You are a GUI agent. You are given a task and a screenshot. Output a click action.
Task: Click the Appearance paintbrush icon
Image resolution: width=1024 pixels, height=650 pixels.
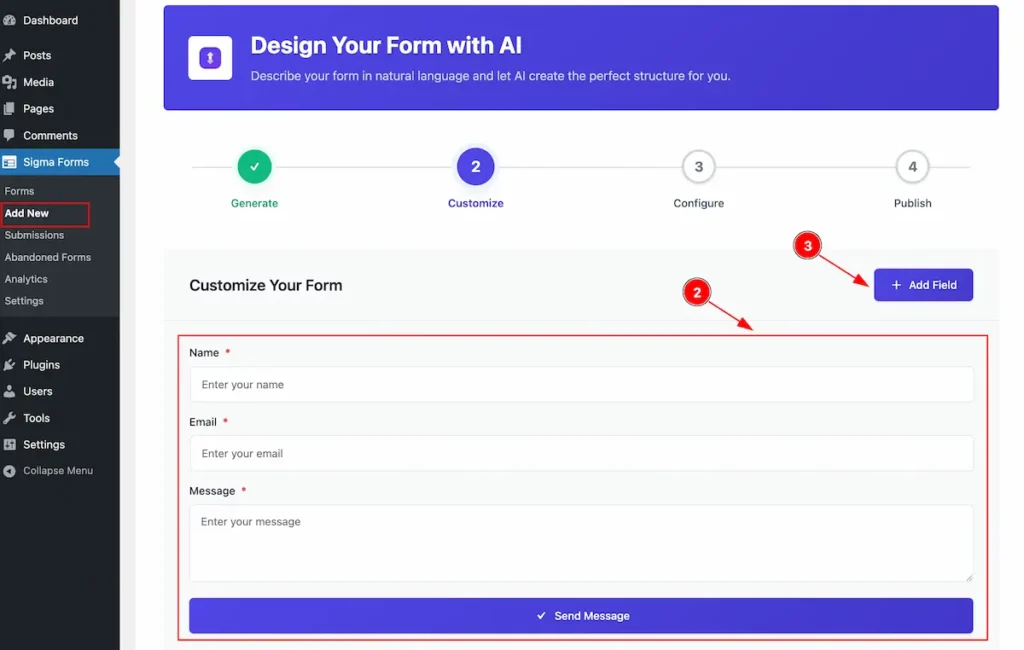(x=9, y=338)
